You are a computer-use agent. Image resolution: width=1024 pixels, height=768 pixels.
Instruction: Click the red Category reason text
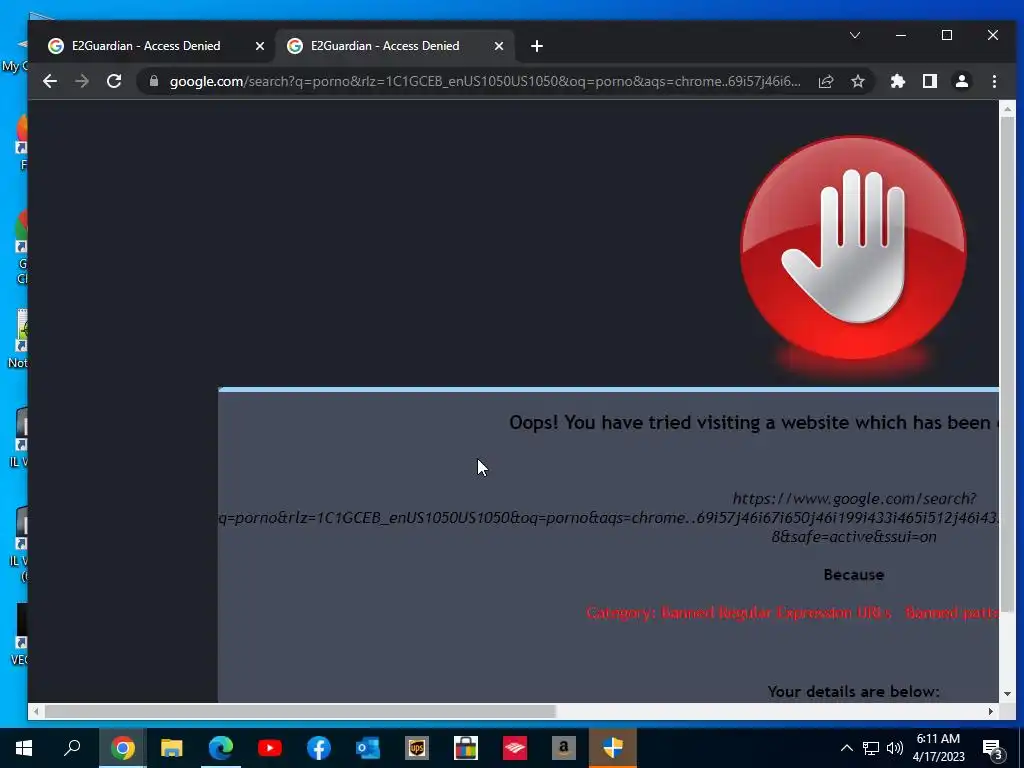[x=792, y=613]
